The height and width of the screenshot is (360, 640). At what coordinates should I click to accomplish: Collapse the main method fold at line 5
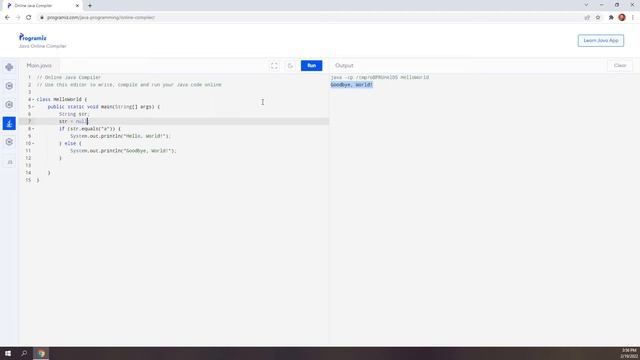click(33, 107)
